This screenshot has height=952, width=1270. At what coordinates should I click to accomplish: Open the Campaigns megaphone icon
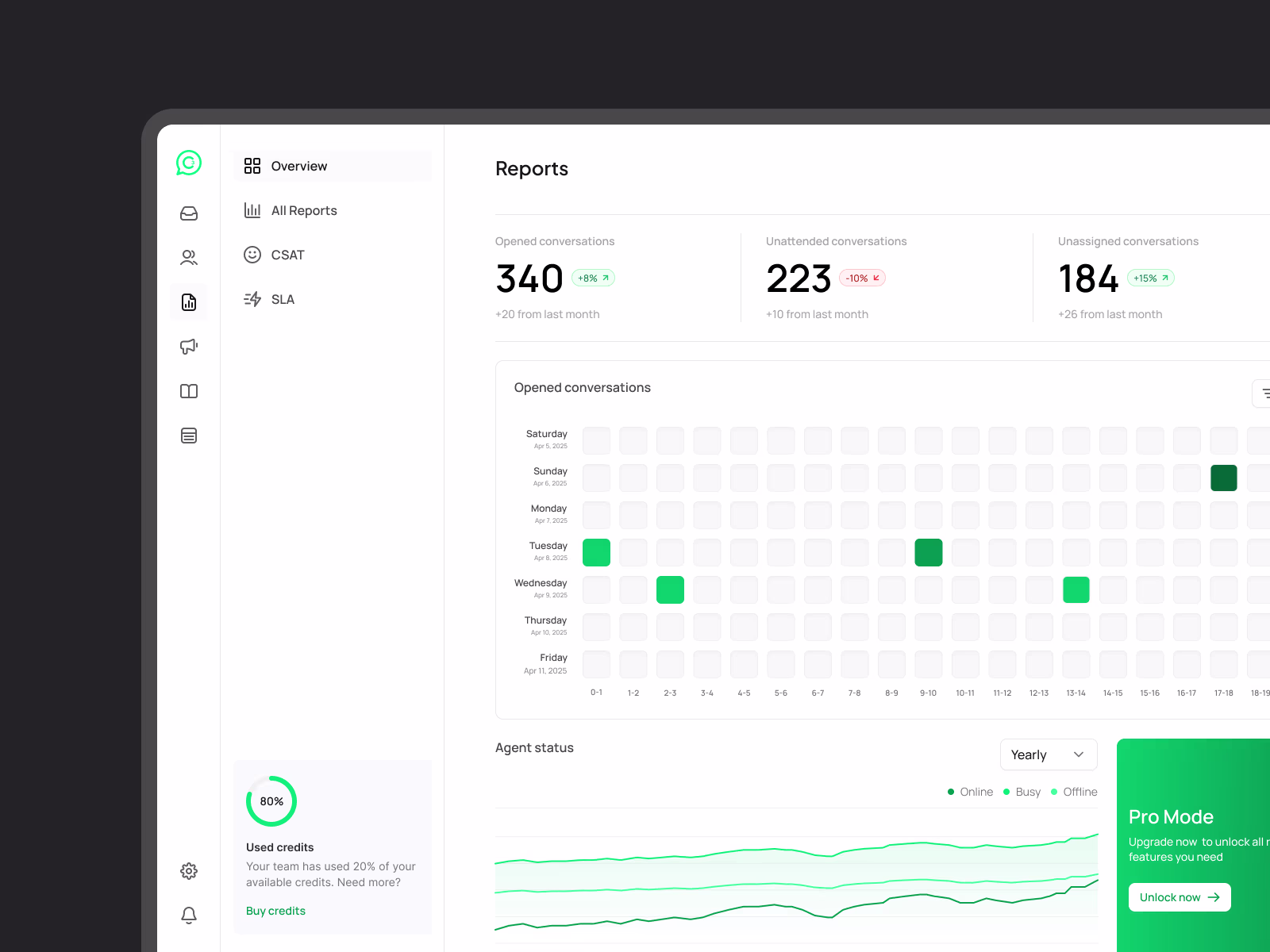[x=188, y=346]
